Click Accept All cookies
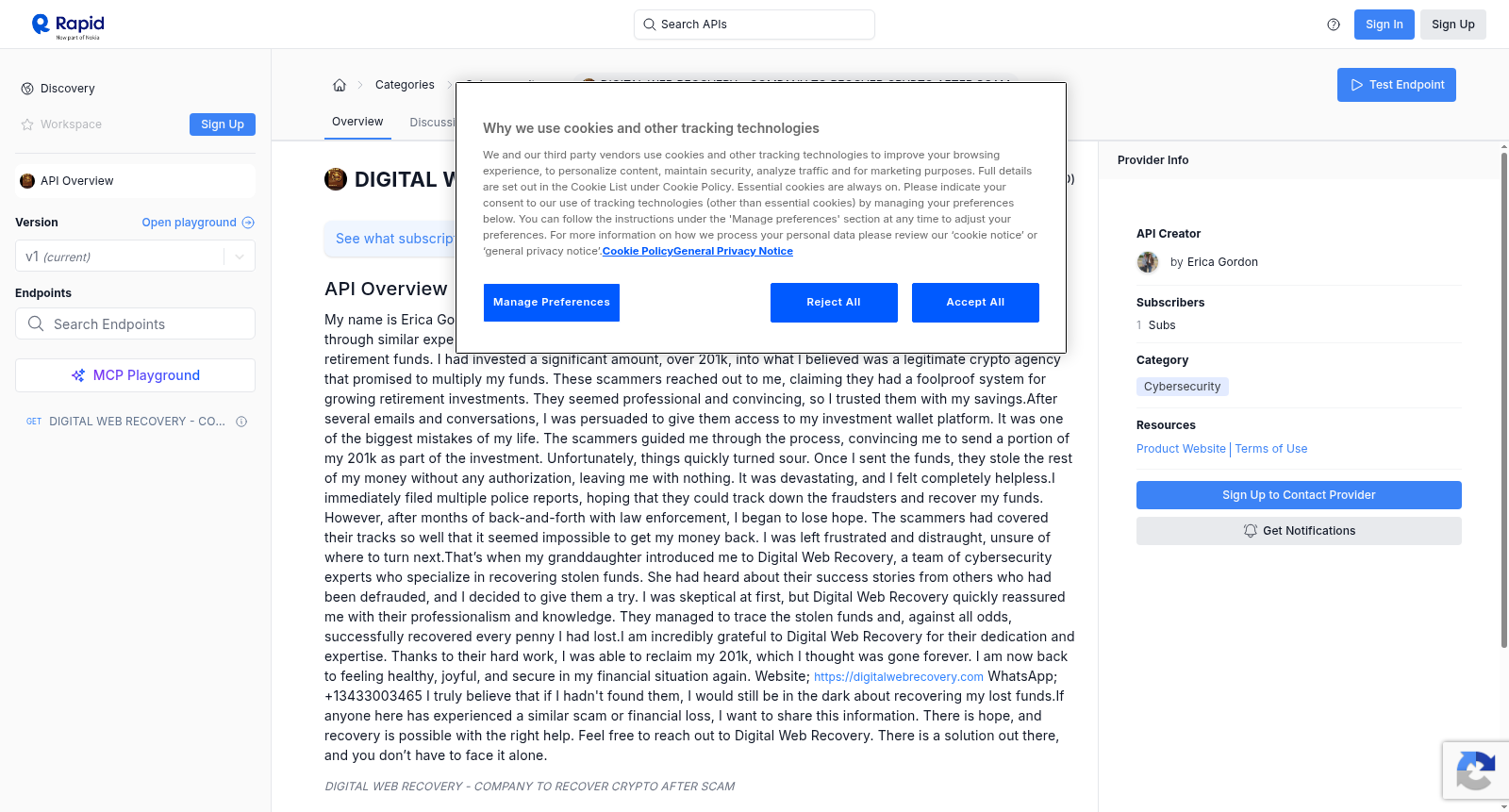 (975, 303)
